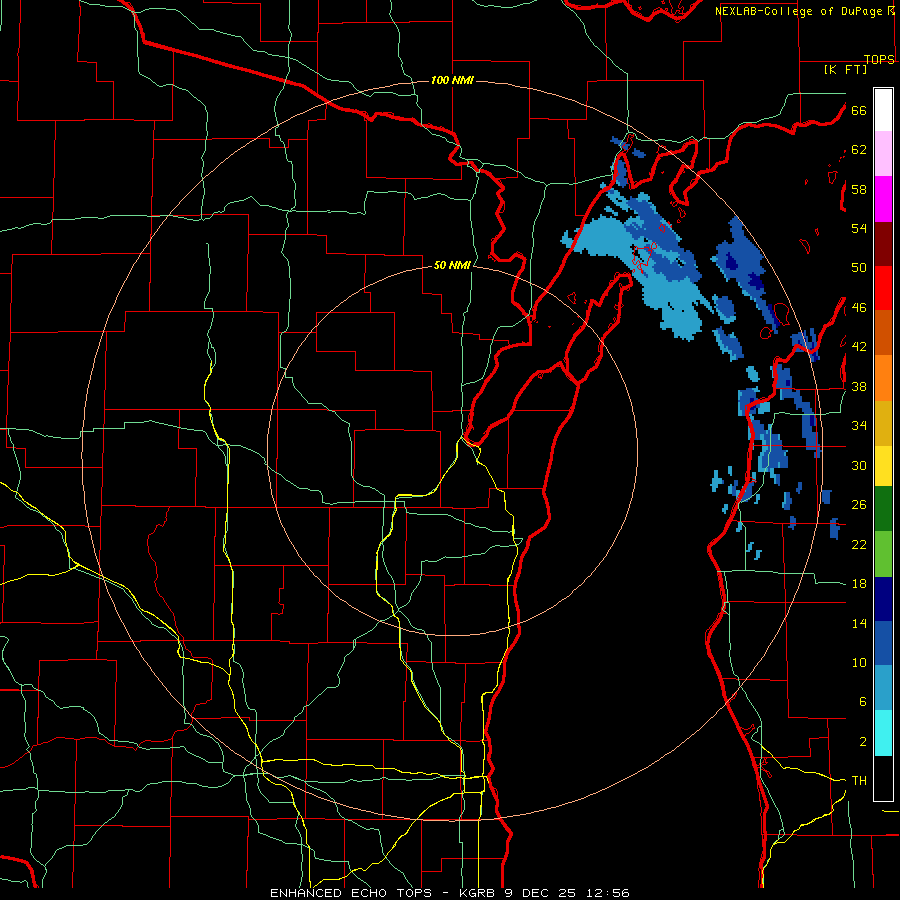The height and width of the screenshot is (900, 900).
Task: Click the "14" legend value
Action: click(859, 623)
